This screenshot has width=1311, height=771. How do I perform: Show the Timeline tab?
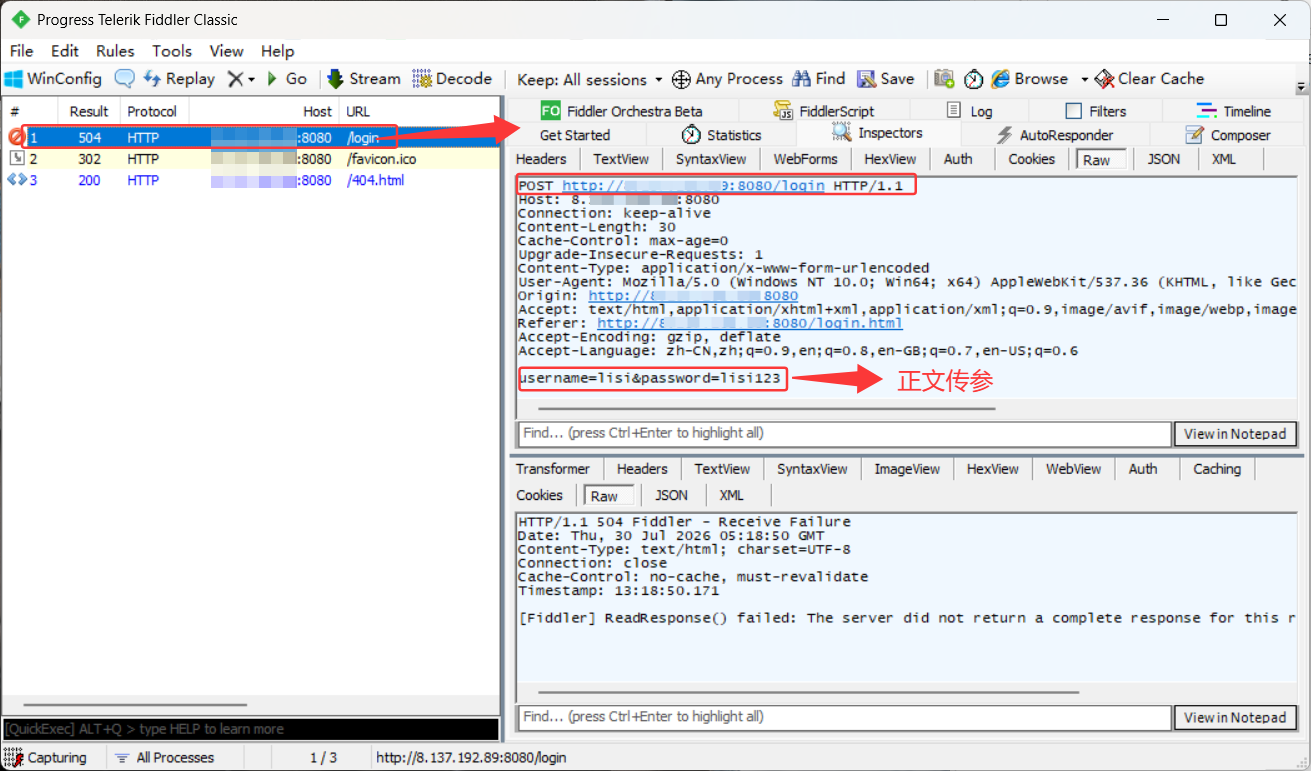(x=1234, y=111)
